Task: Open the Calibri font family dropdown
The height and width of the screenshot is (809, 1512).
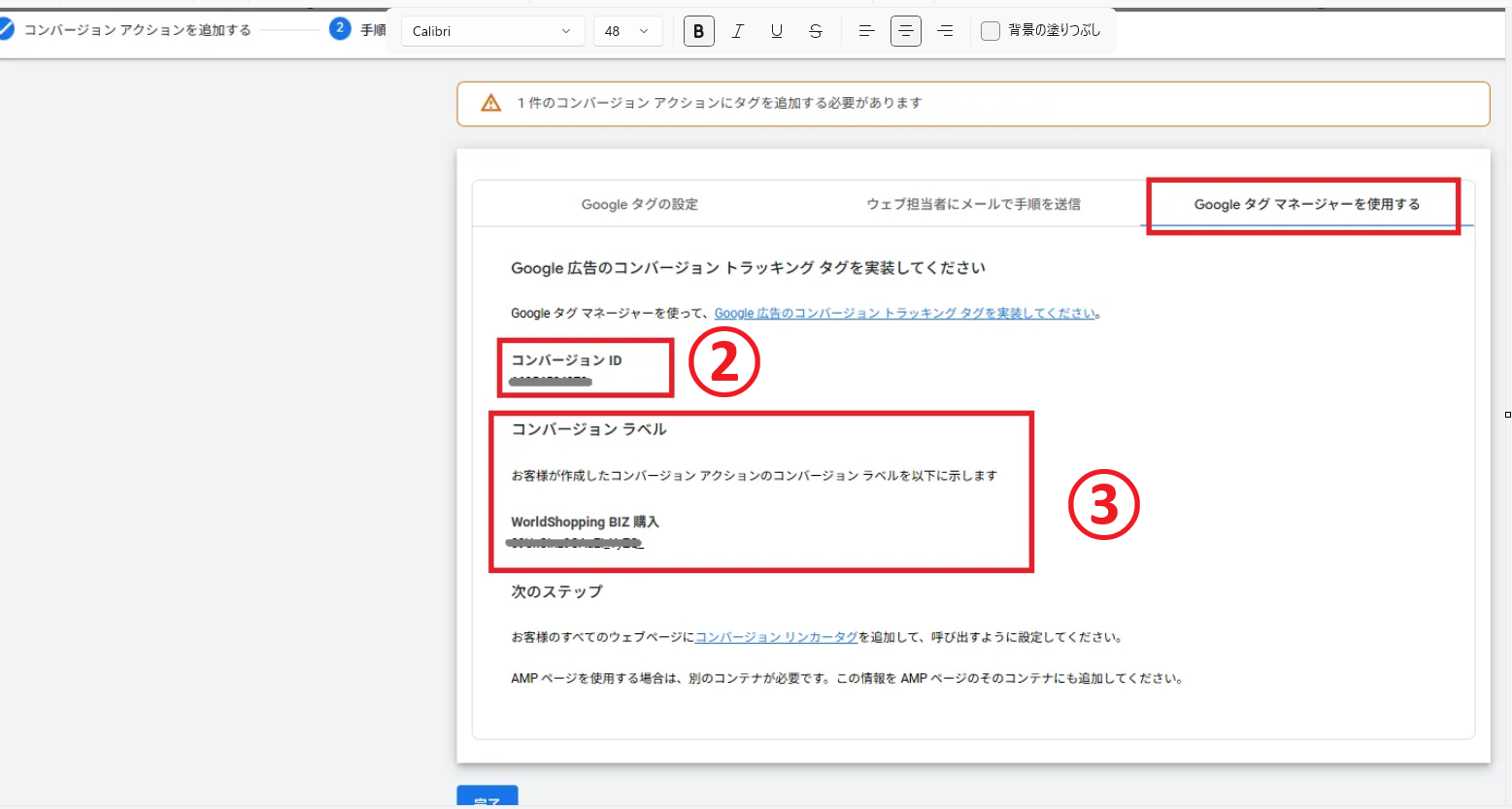Action: point(492,31)
